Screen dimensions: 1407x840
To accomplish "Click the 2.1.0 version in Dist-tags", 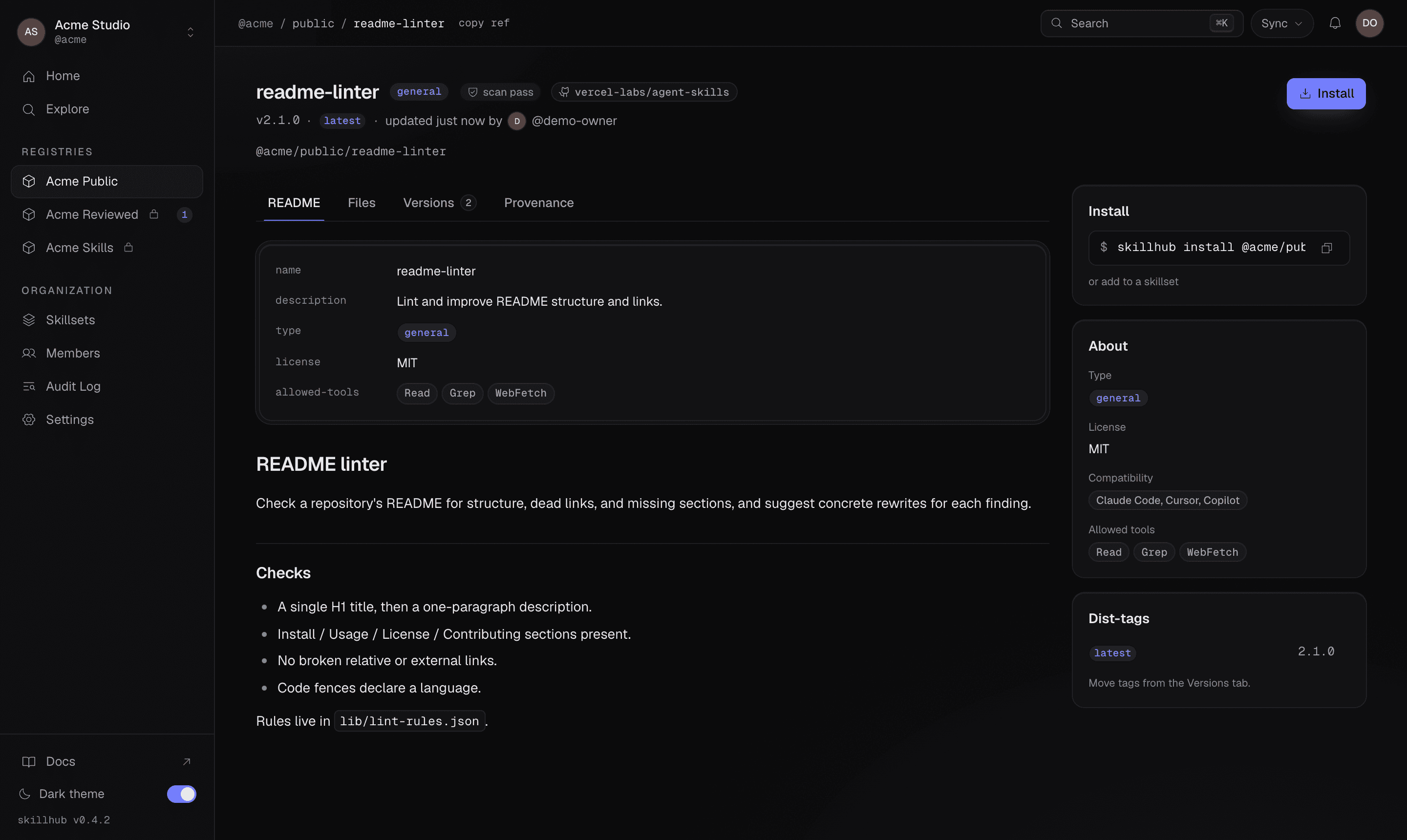I will coord(1316,651).
